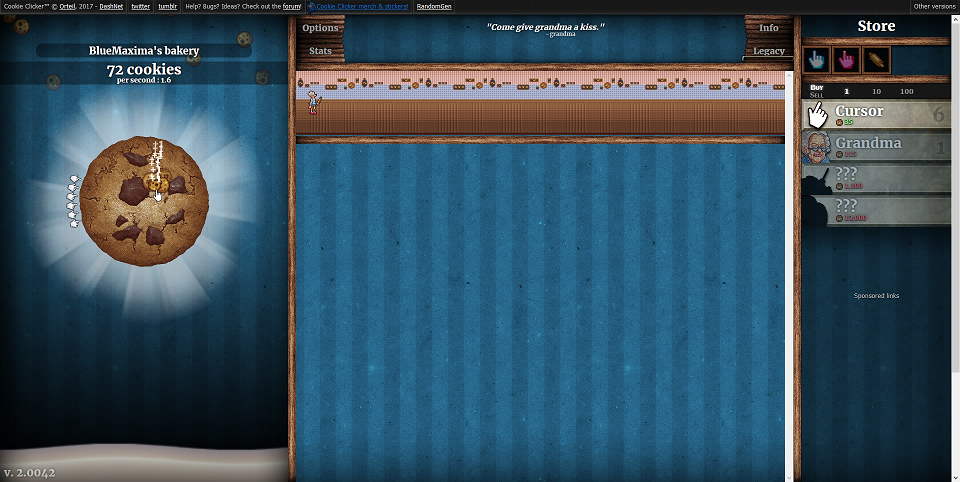Click the white pointing hand Cursor store icon
Viewport: 960px width, 482px height.
(817, 115)
